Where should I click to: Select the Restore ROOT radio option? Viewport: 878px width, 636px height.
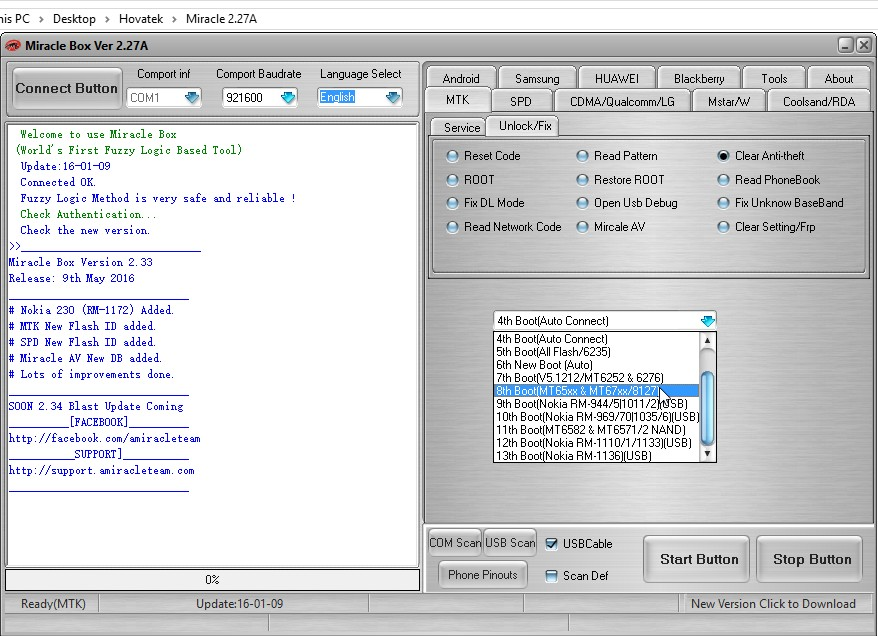click(x=620, y=180)
